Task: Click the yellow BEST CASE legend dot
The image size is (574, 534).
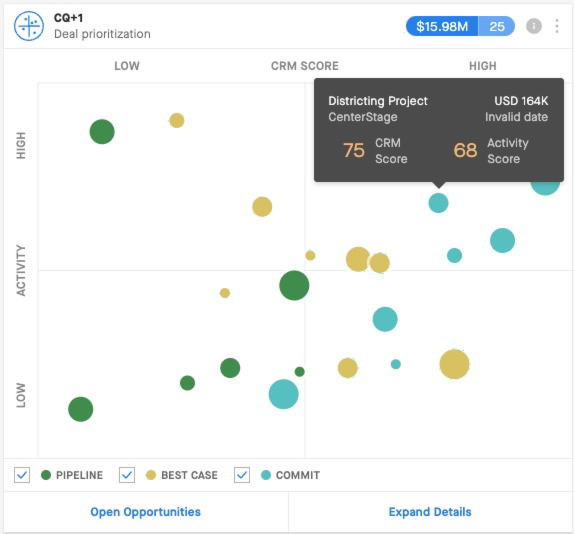Action: coord(150,475)
